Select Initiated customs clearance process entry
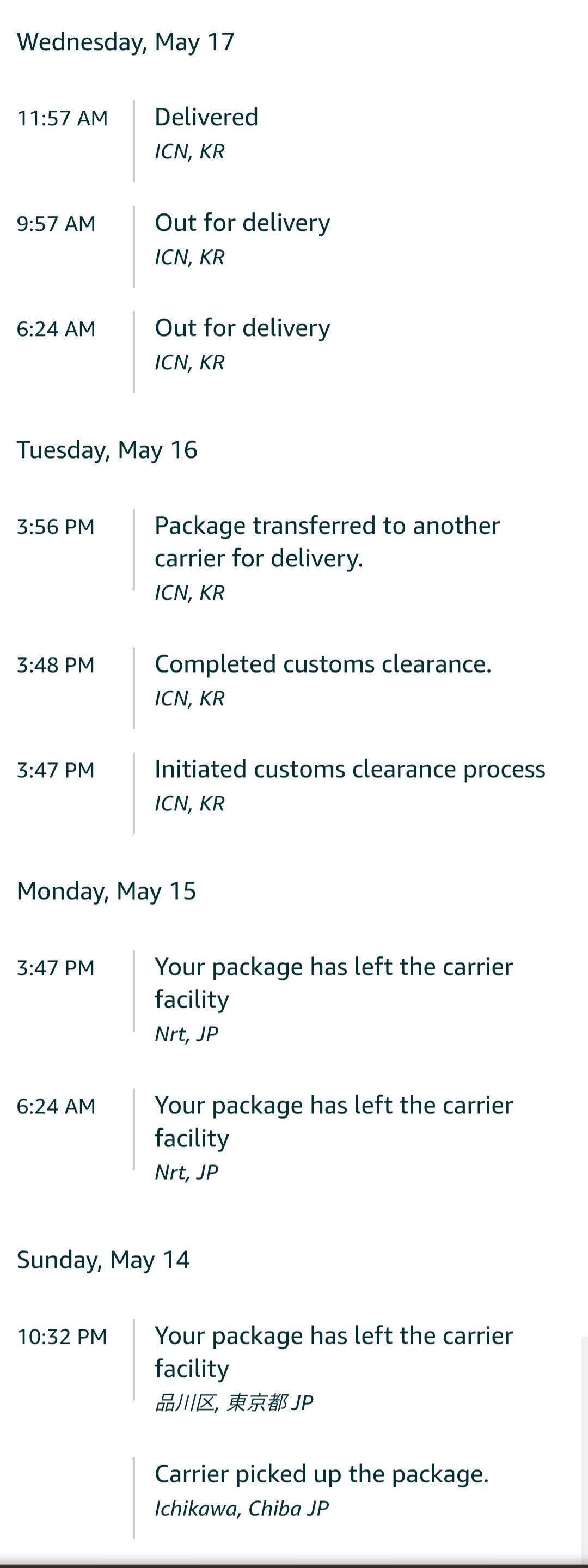Image resolution: width=588 pixels, height=1568 pixels. click(x=350, y=770)
